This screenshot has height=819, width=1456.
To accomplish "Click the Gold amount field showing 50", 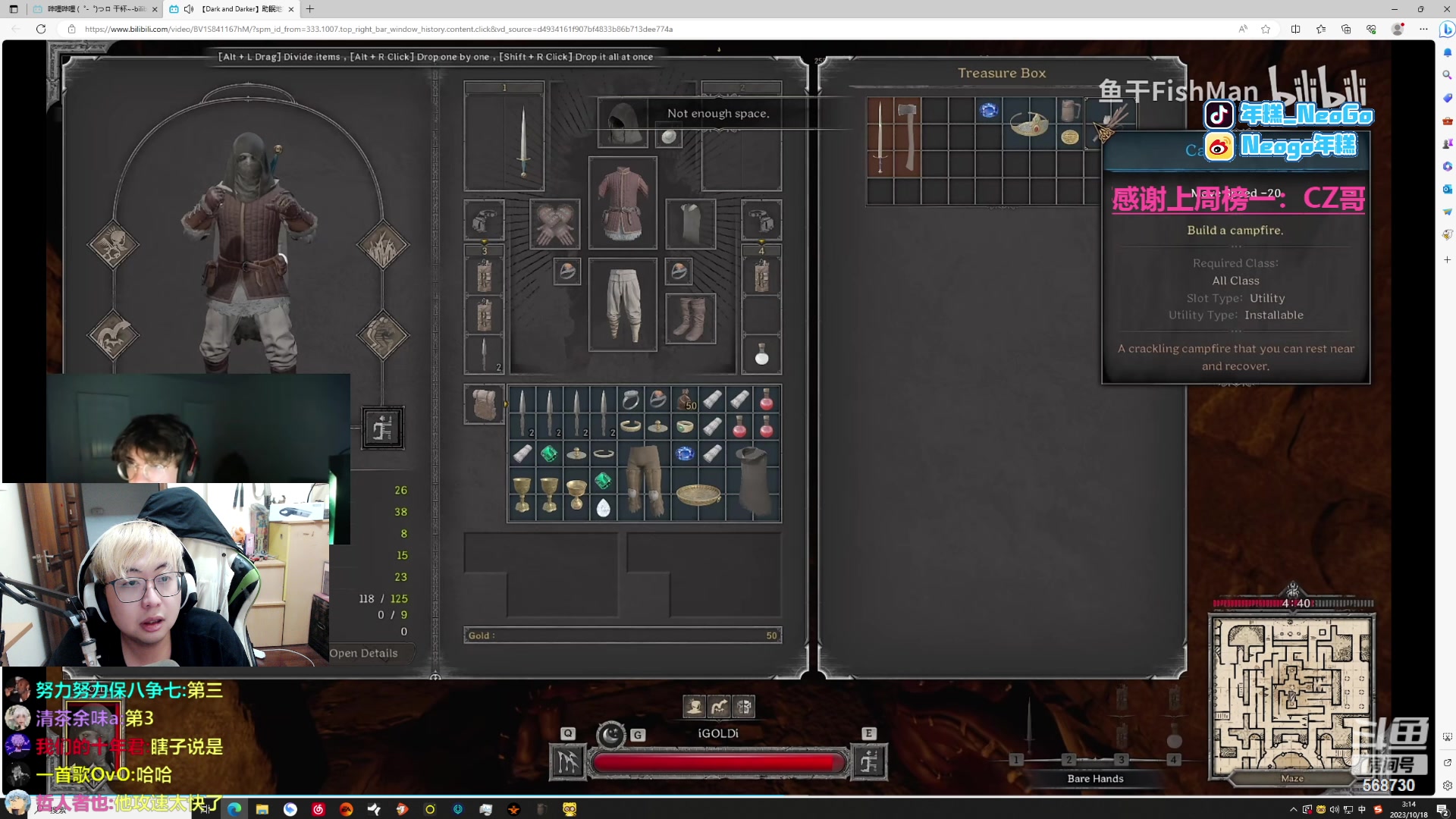I will click(x=623, y=635).
